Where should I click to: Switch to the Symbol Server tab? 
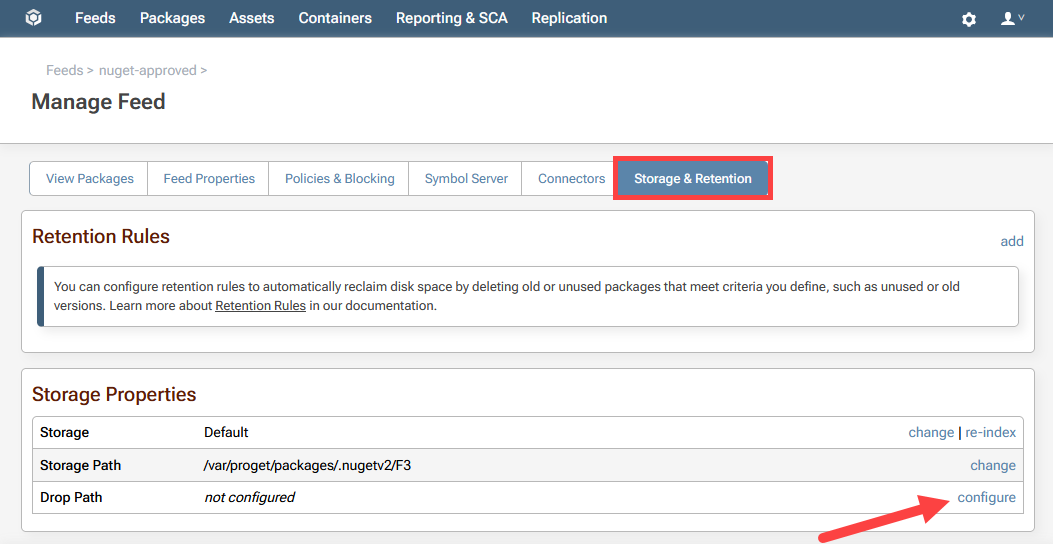(466, 178)
